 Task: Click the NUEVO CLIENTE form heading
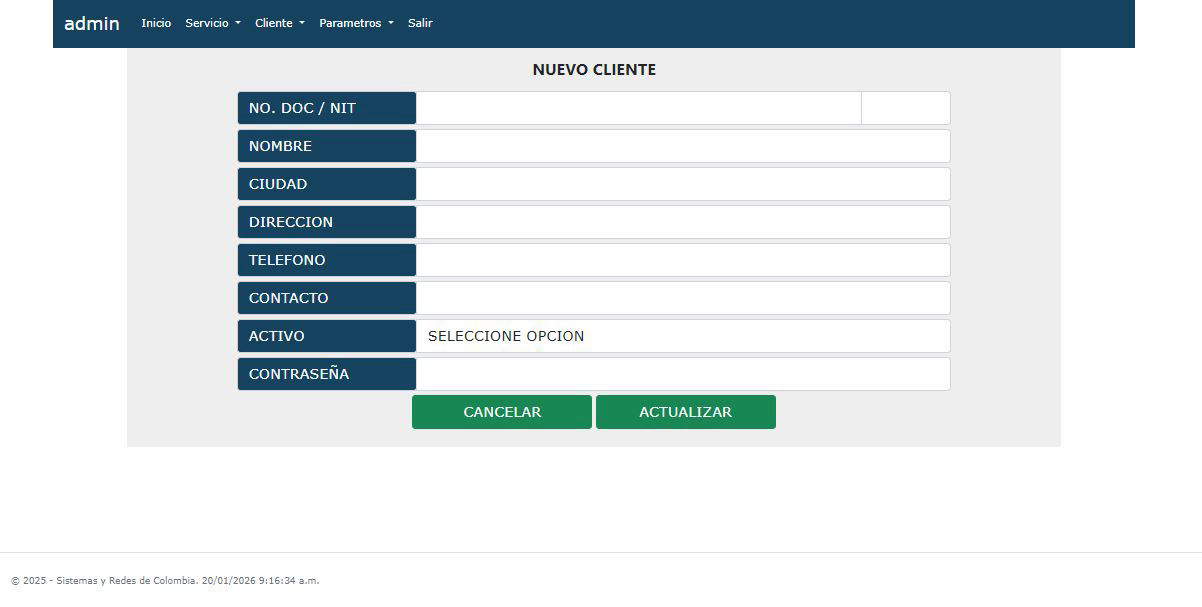click(594, 69)
